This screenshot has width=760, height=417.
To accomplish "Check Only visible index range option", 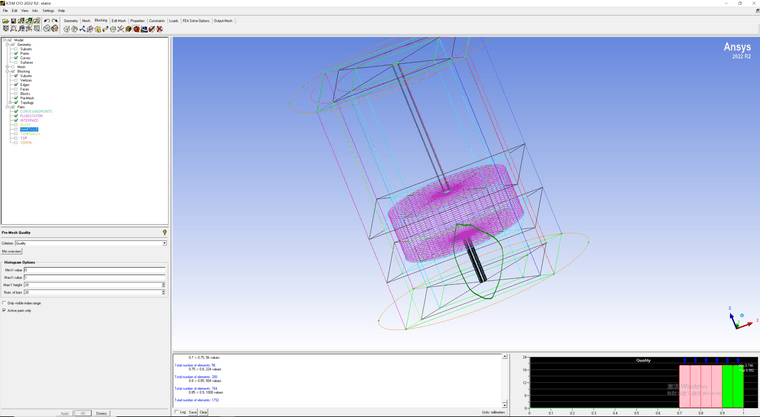I will click(4, 303).
